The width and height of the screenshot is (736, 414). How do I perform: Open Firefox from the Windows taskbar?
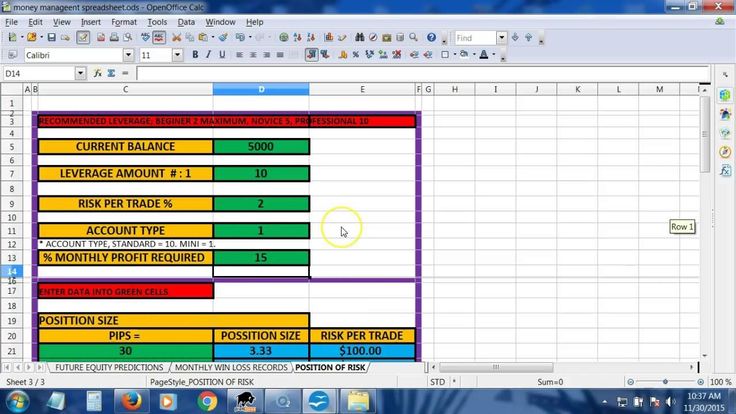point(130,402)
